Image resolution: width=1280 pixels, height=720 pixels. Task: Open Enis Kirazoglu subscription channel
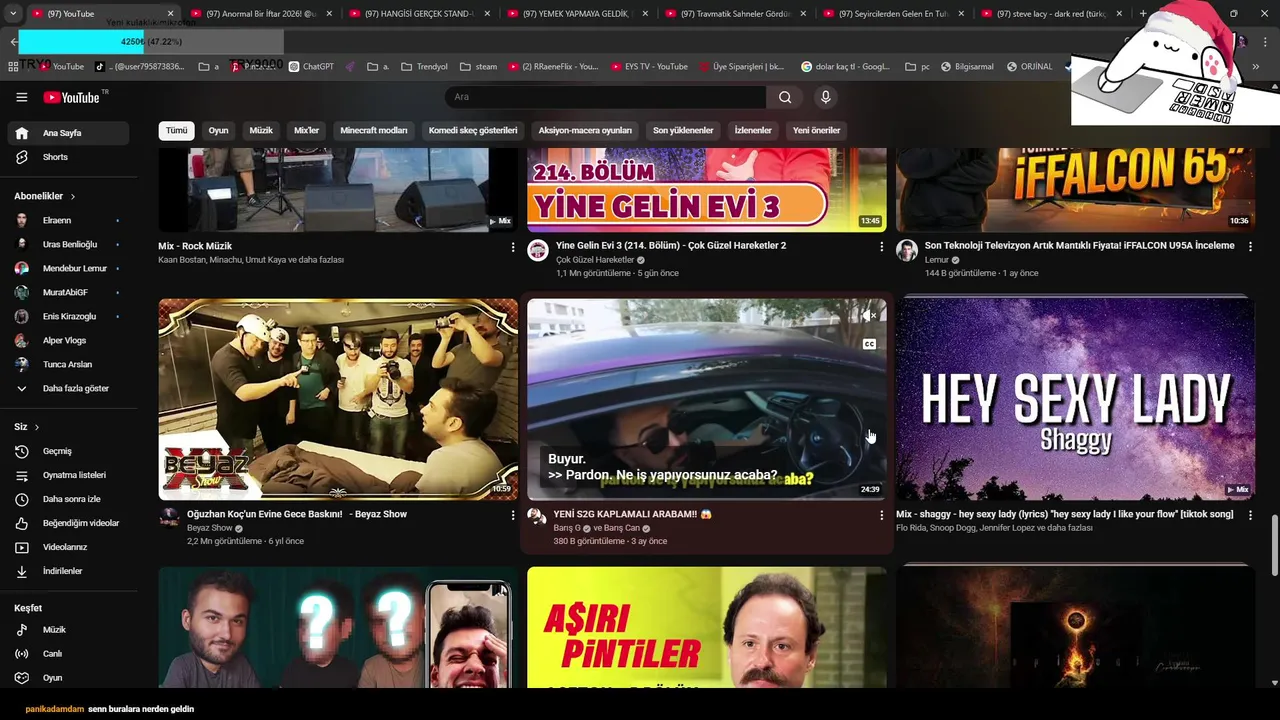[x=68, y=316]
